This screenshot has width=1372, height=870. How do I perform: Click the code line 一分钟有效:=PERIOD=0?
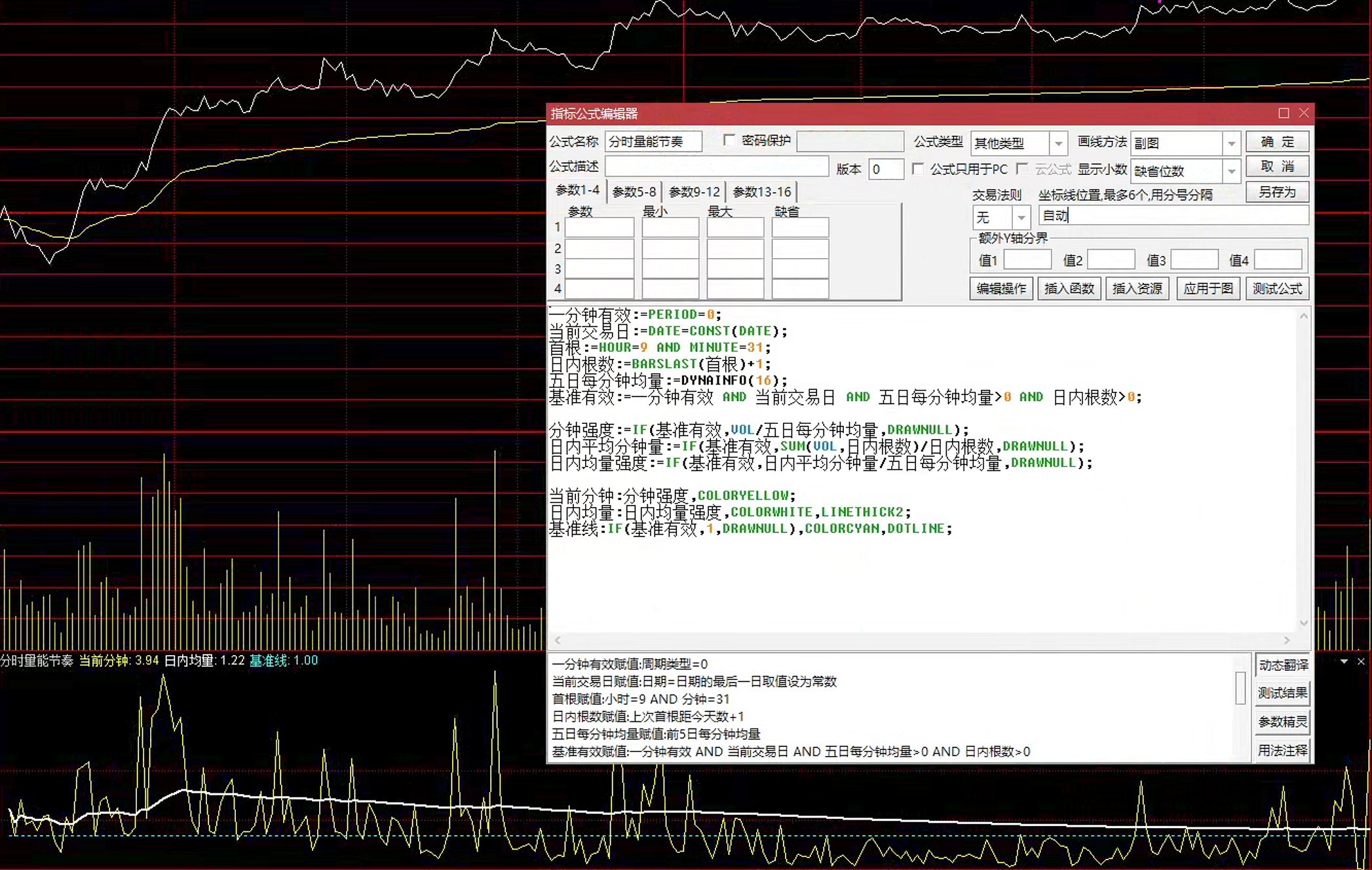point(635,314)
